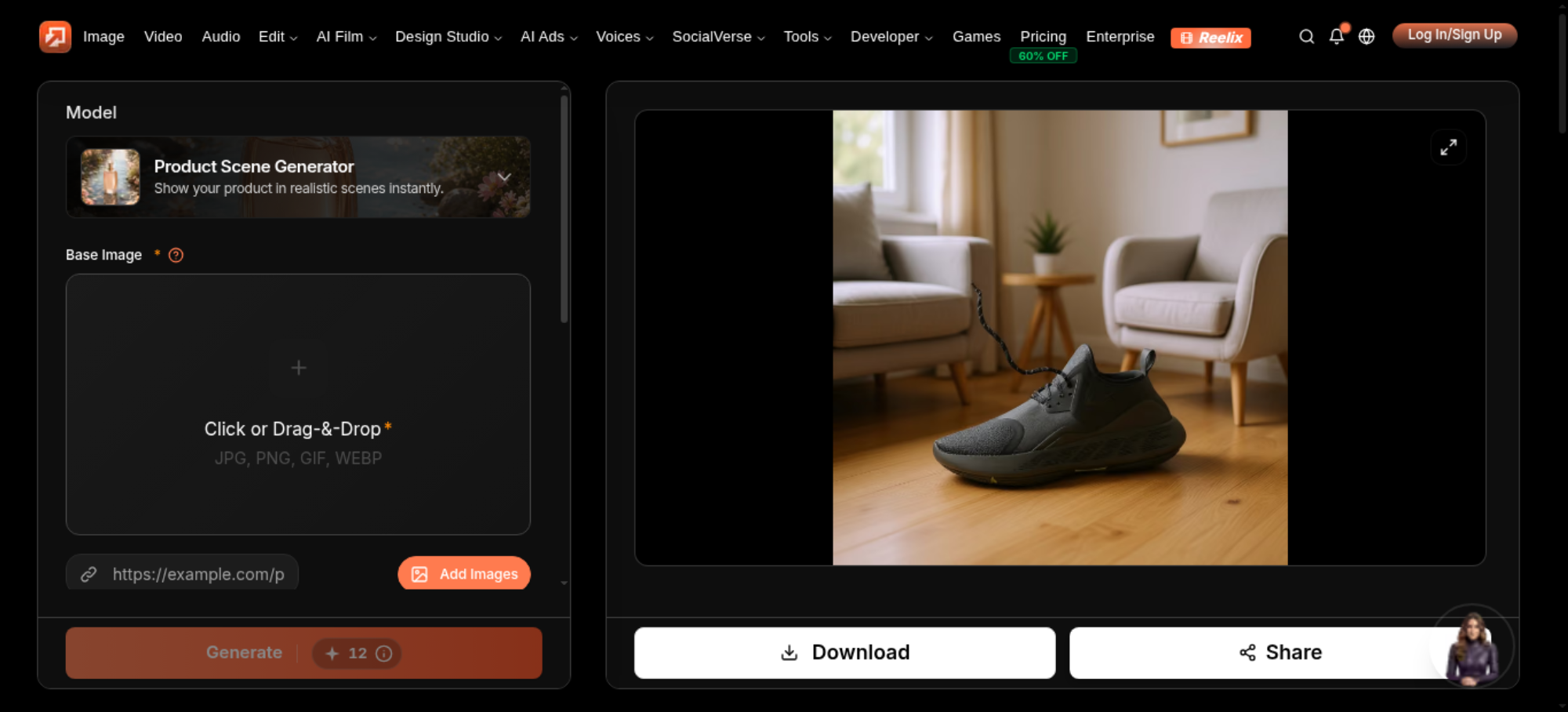Go to the Image menu item
Image resolution: width=1568 pixels, height=712 pixels.
click(x=103, y=37)
